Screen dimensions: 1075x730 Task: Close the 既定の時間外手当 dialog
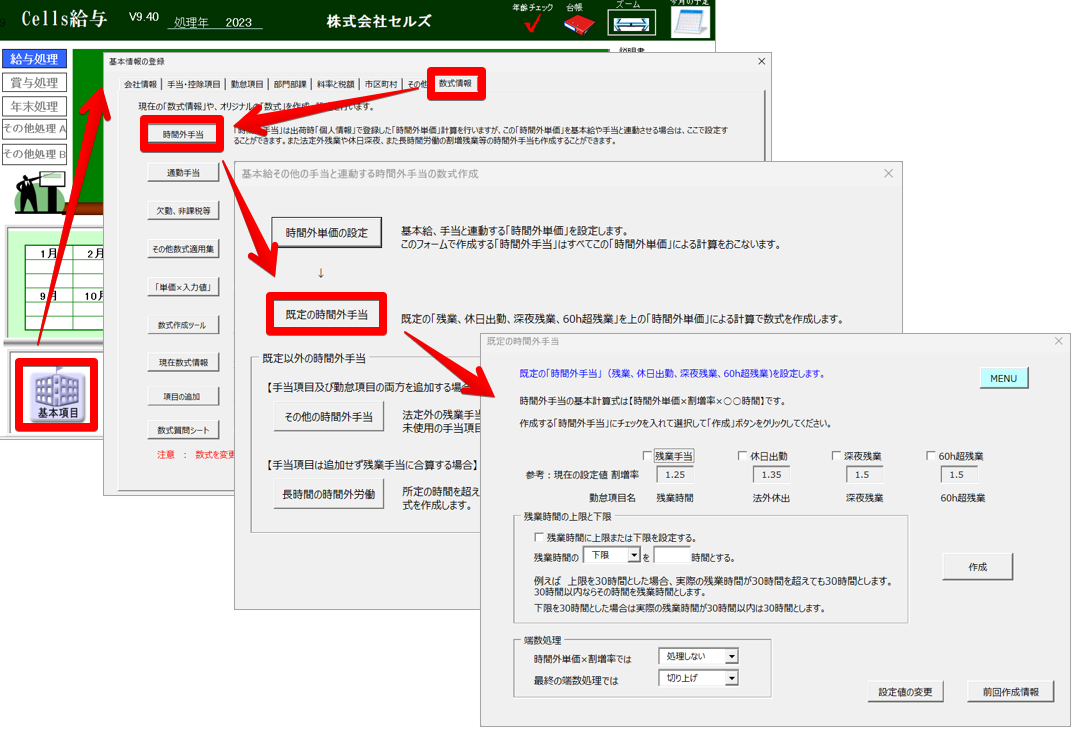pos(1059,341)
